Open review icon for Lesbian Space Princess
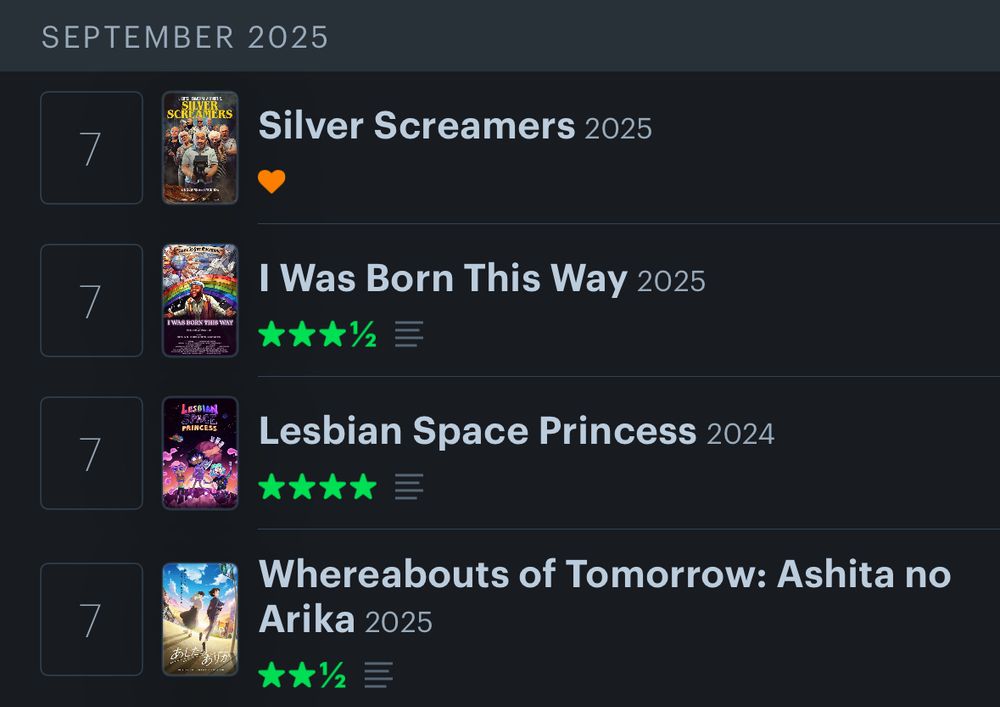1000x707 pixels. click(409, 487)
